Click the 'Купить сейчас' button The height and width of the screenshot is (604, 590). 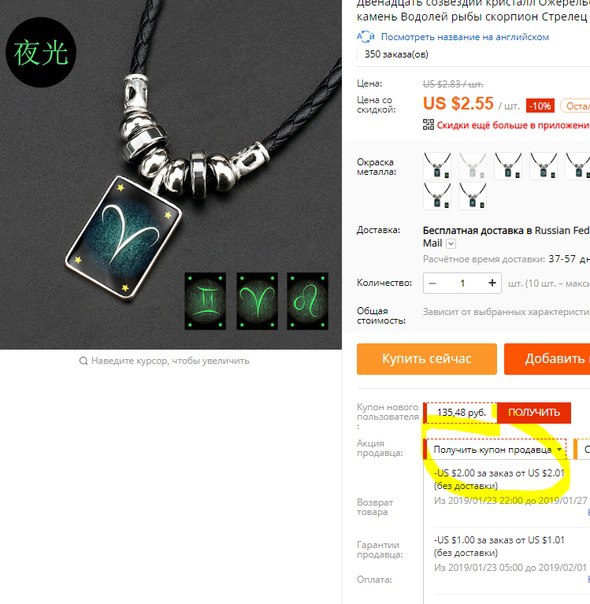tap(427, 359)
